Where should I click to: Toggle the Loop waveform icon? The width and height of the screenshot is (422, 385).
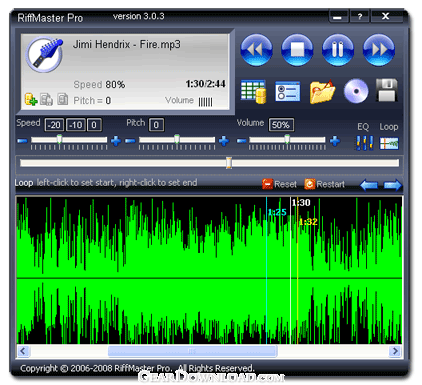tap(389, 143)
